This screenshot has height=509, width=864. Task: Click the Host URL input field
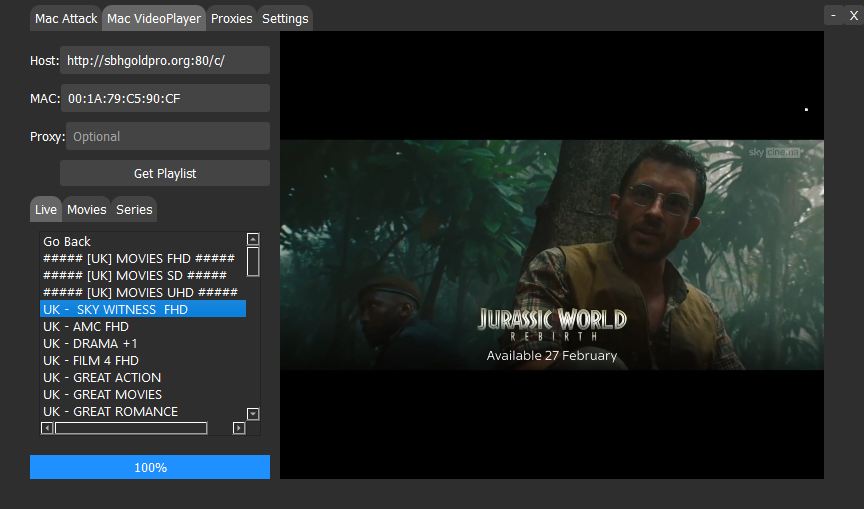[x=165, y=60]
